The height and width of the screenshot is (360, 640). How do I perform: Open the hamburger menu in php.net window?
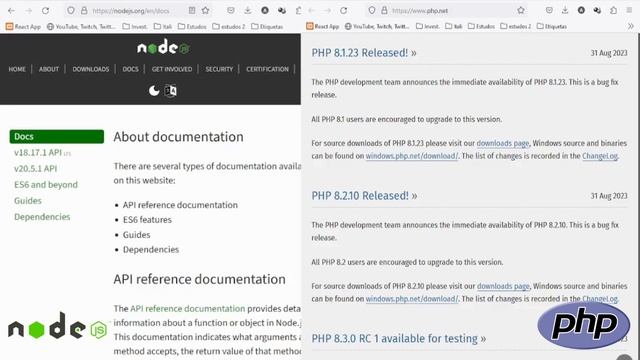coord(629,11)
